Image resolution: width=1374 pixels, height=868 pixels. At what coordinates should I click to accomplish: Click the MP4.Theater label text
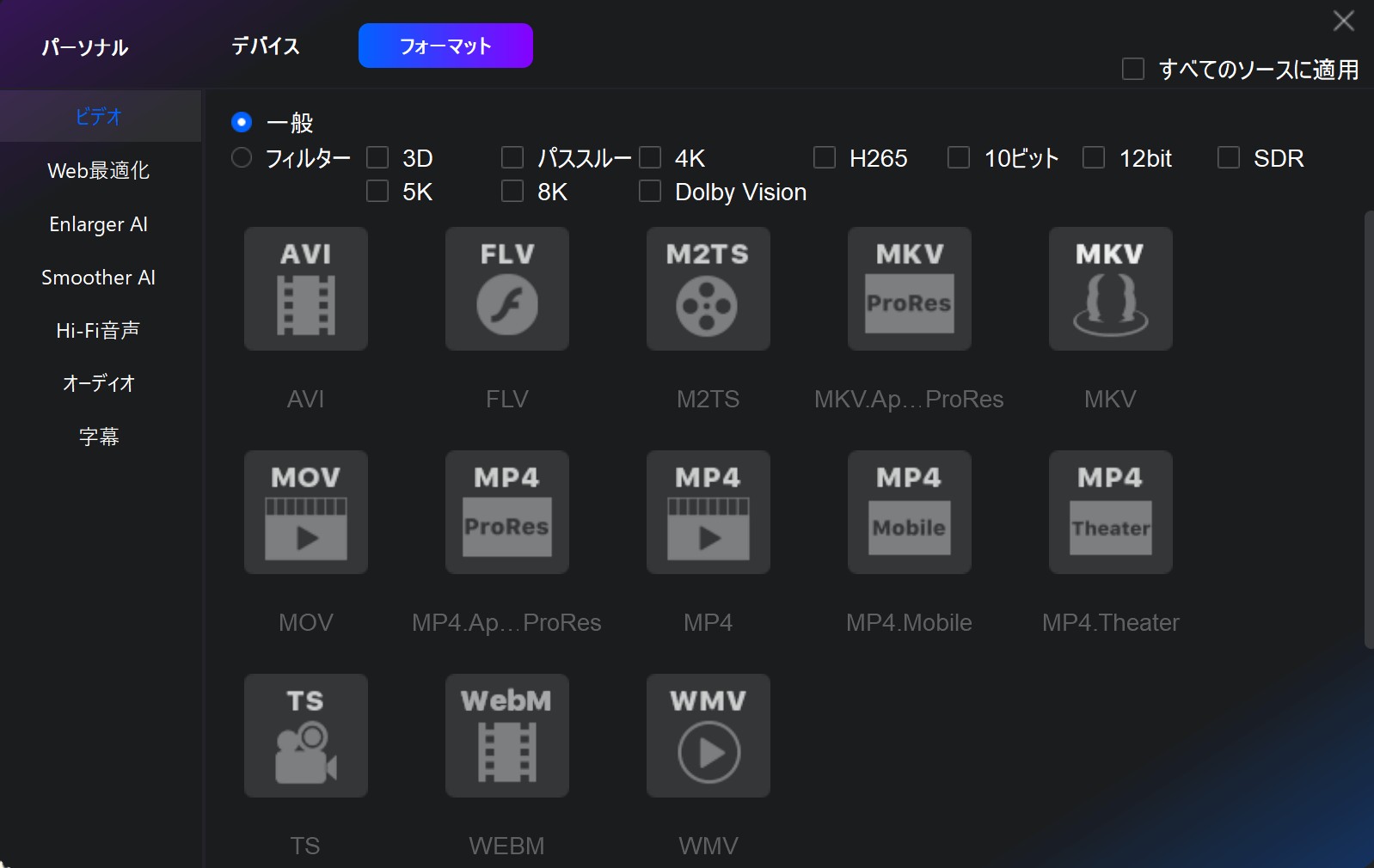(x=1111, y=622)
